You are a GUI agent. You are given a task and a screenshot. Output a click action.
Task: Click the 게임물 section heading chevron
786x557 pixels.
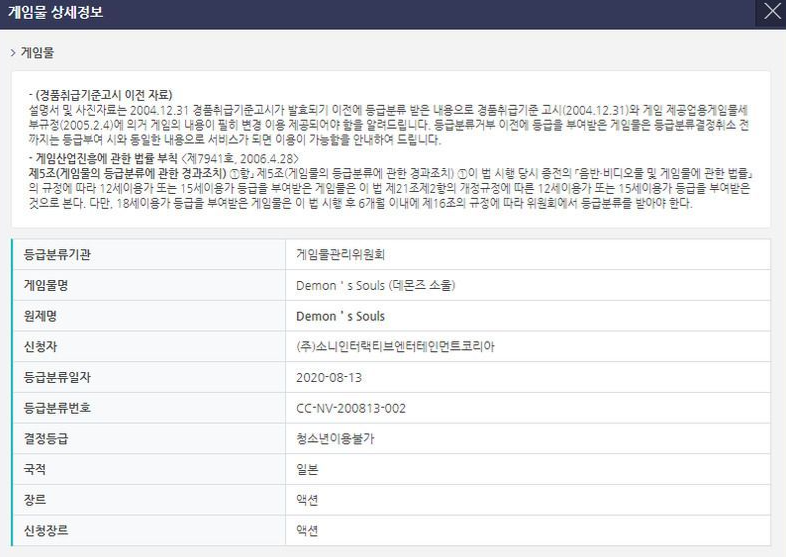click(x=13, y=53)
